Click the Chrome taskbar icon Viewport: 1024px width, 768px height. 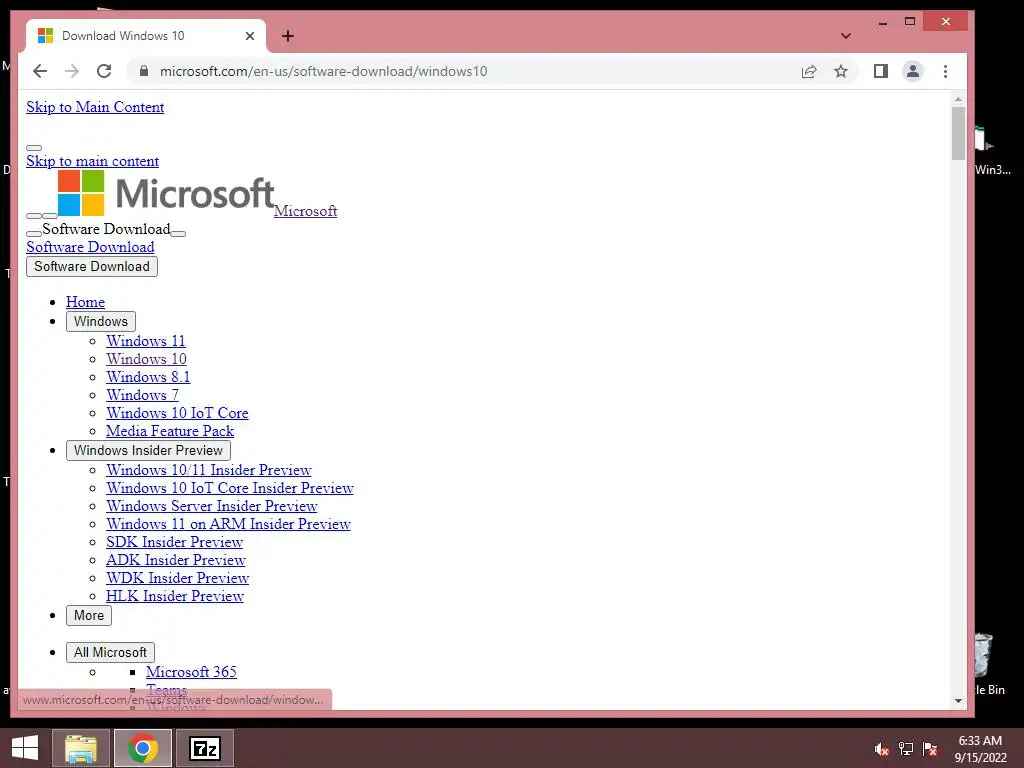click(143, 748)
